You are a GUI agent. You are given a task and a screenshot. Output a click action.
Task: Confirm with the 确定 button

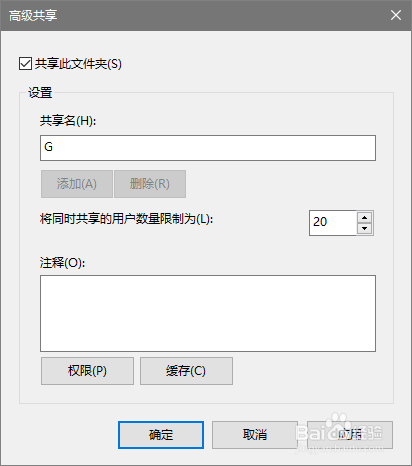pyautogui.click(x=161, y=435)
